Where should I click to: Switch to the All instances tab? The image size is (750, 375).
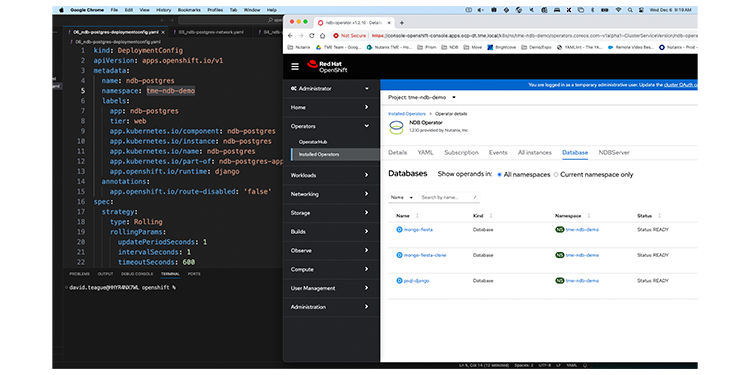(x=535, y=153)
